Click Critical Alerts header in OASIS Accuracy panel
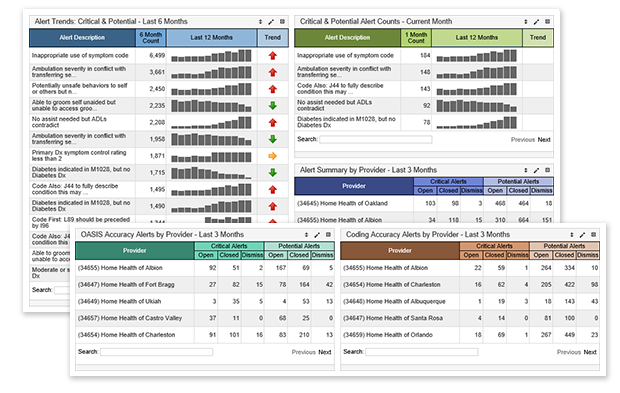 229,246
